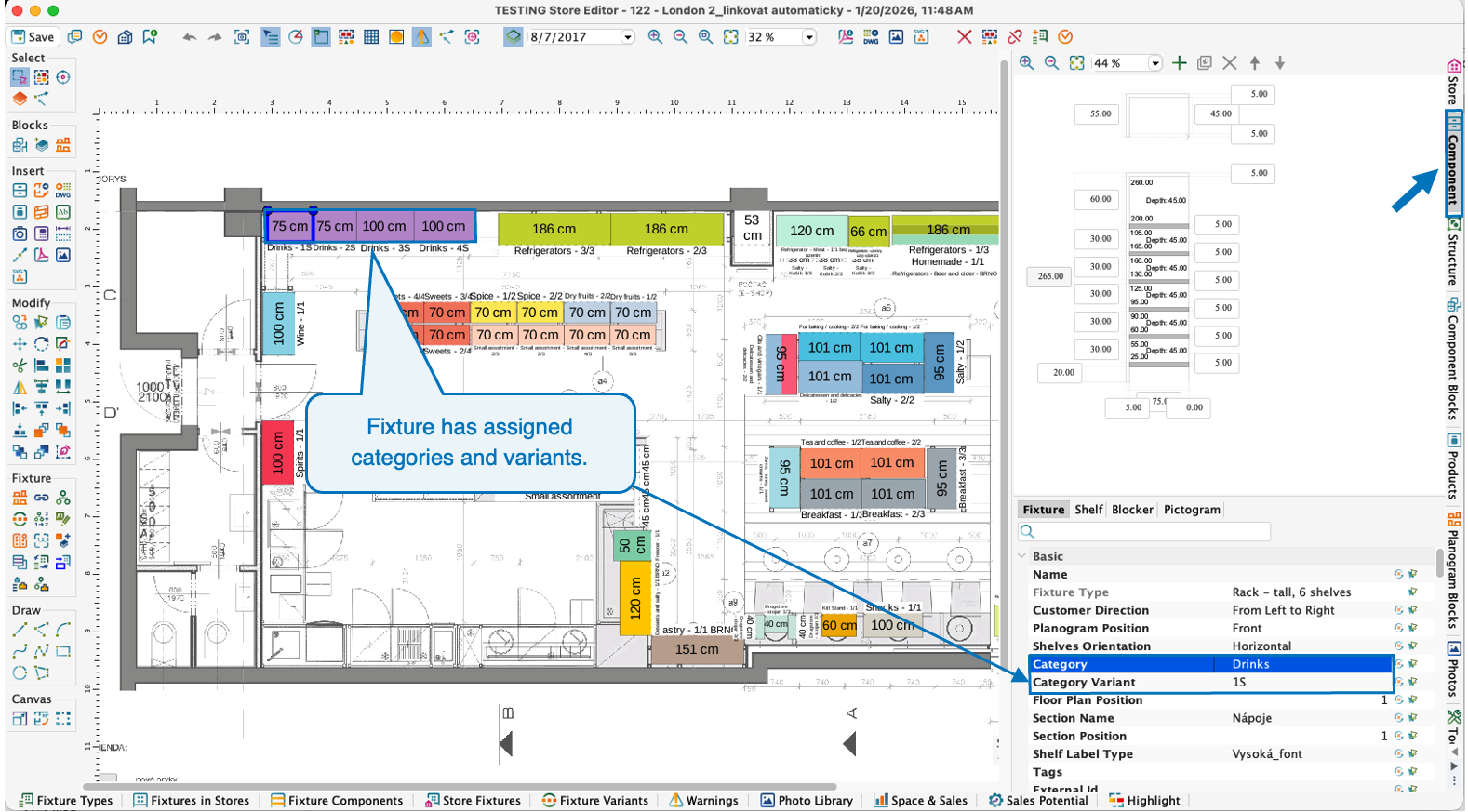The height and width of the screenshot is (812, 1468).
Task: Click the Category Variant value 1S
Action: coord(1239,683)
